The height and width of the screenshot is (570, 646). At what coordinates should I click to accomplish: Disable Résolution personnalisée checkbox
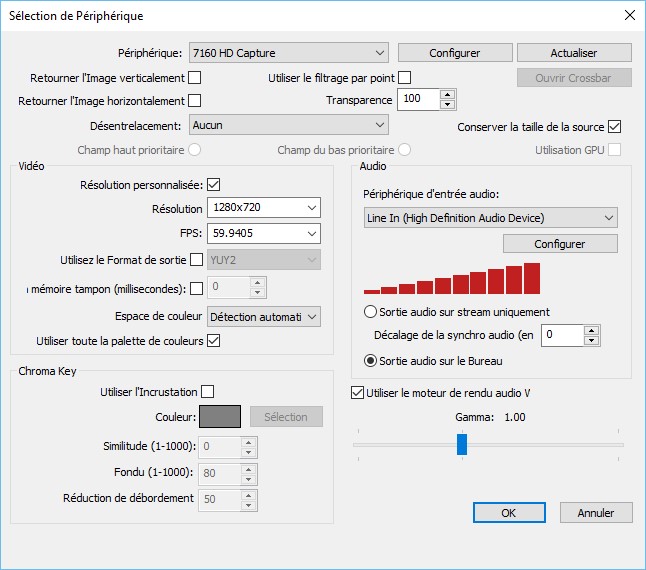point(214,185)
